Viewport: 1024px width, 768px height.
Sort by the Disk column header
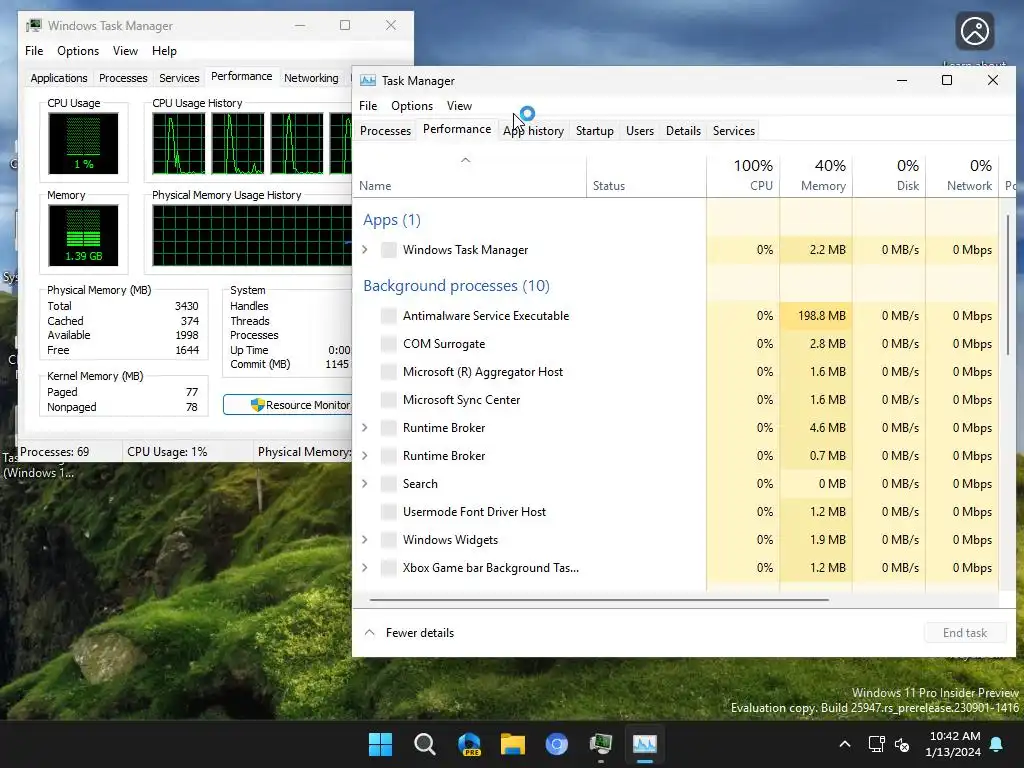(x=889, y=176)
